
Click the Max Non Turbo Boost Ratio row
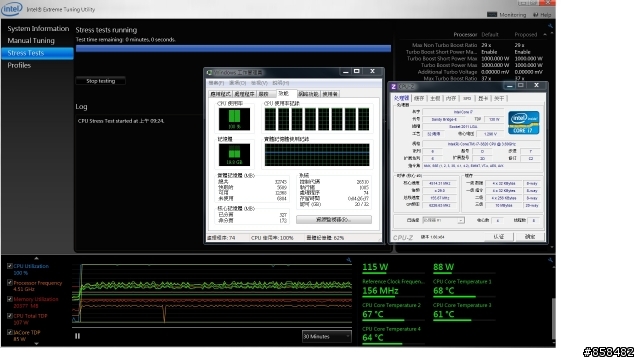tap(474, 45)
